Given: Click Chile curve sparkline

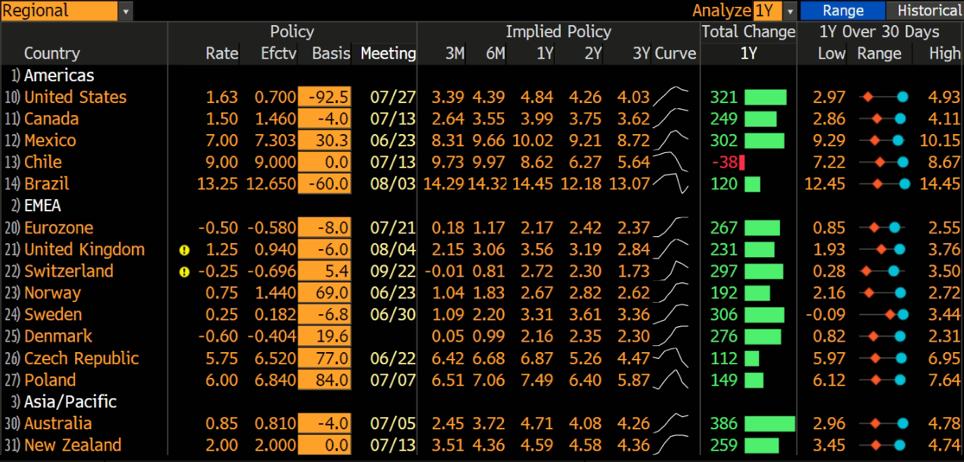Looking at the screenshot, I should (x=671, y=162).
